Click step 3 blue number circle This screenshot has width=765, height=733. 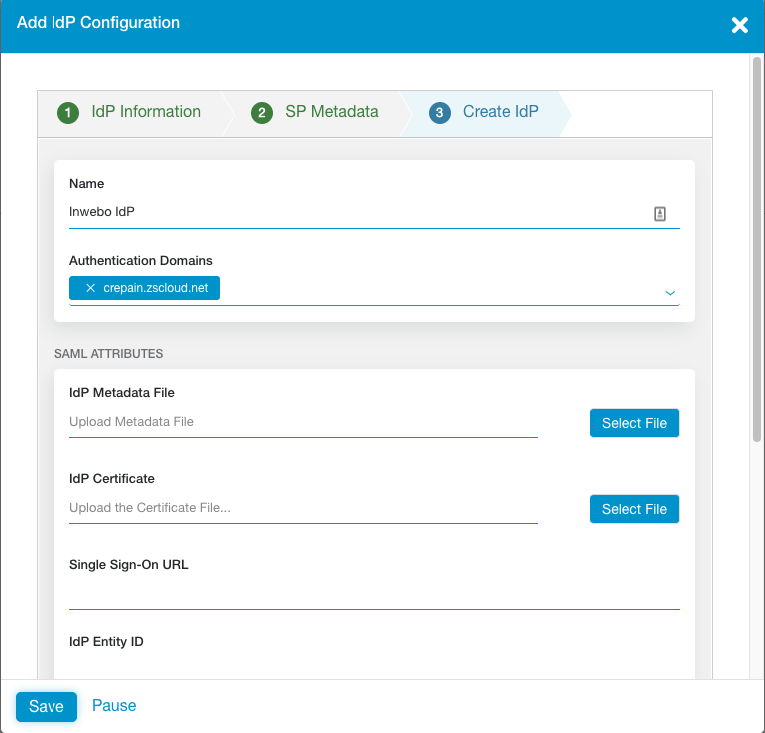(439, 113)
